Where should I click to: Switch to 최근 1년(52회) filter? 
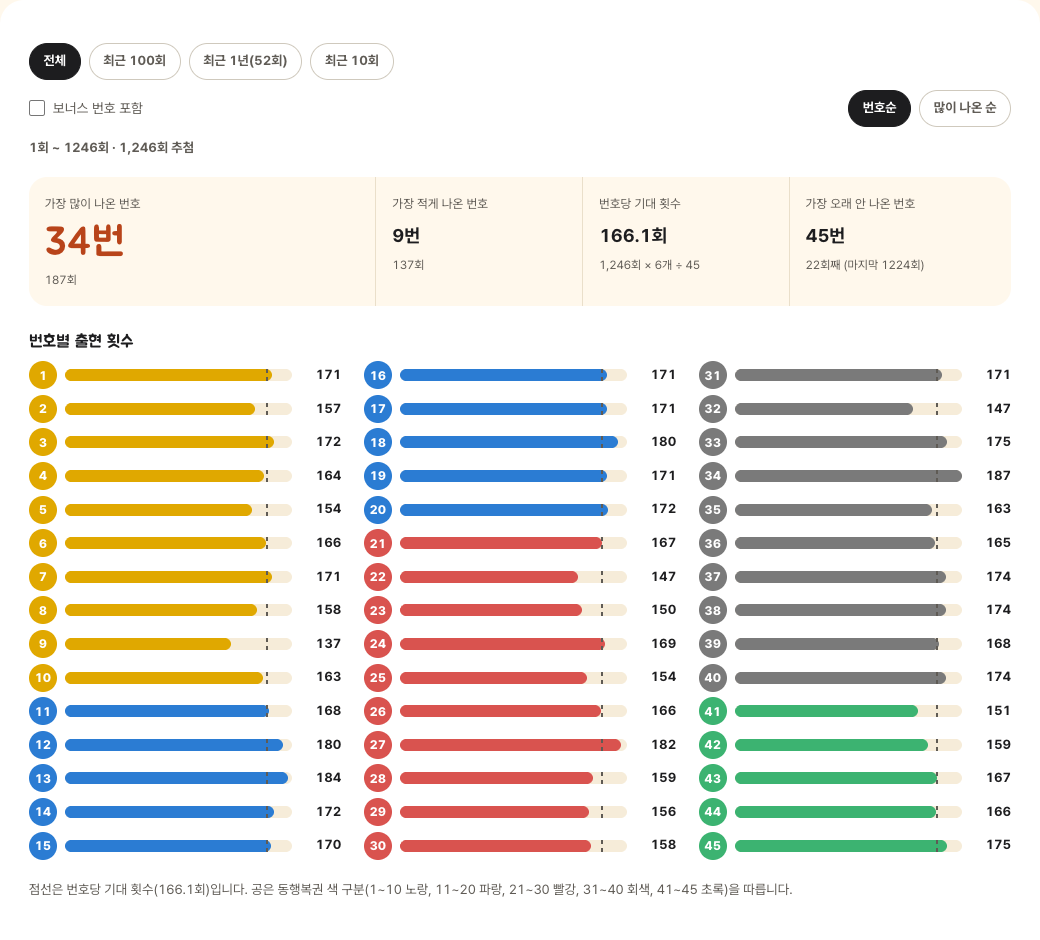245,61
